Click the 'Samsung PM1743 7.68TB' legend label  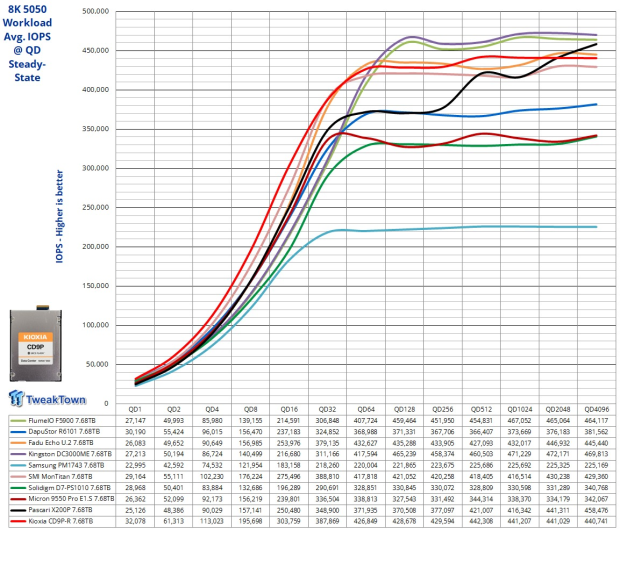pyautogui.click(x=66, y=465)
